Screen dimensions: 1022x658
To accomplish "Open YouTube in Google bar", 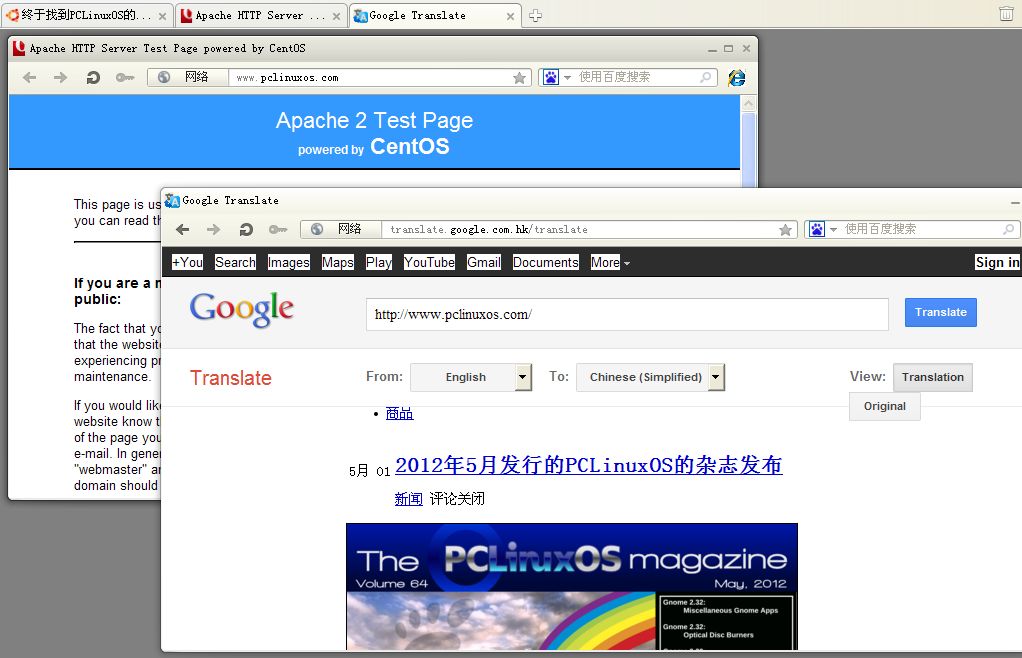I will (x=430, y=262).
